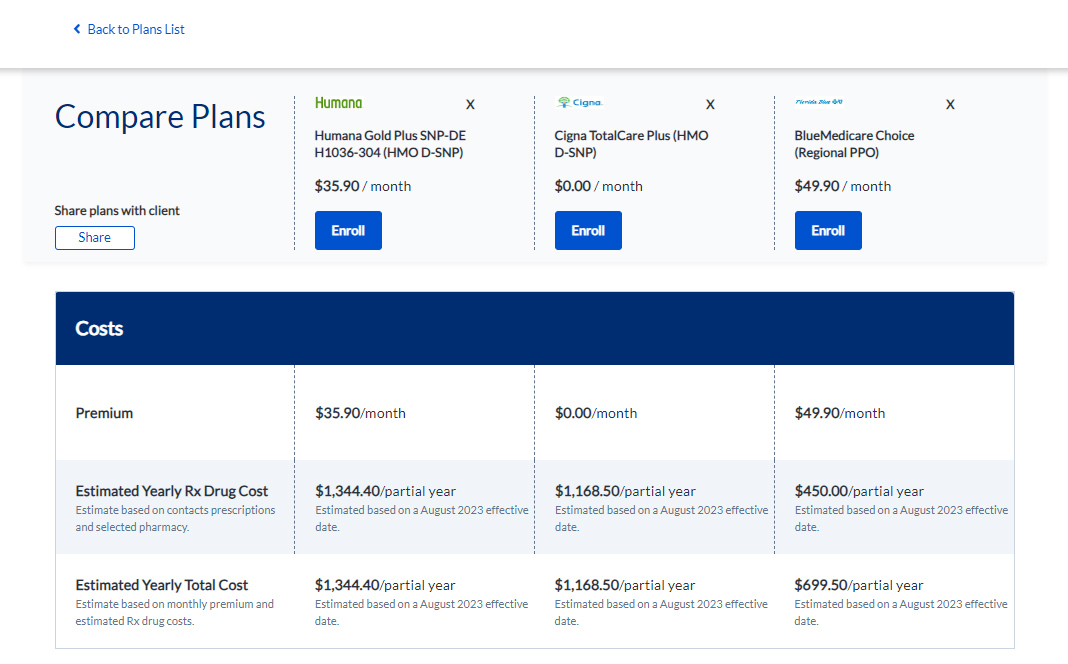The width and height of the screenshot is (1068, 664).
Task: Click Estimated Yearly Rx Drug Cost label
Action: (172, 491)
